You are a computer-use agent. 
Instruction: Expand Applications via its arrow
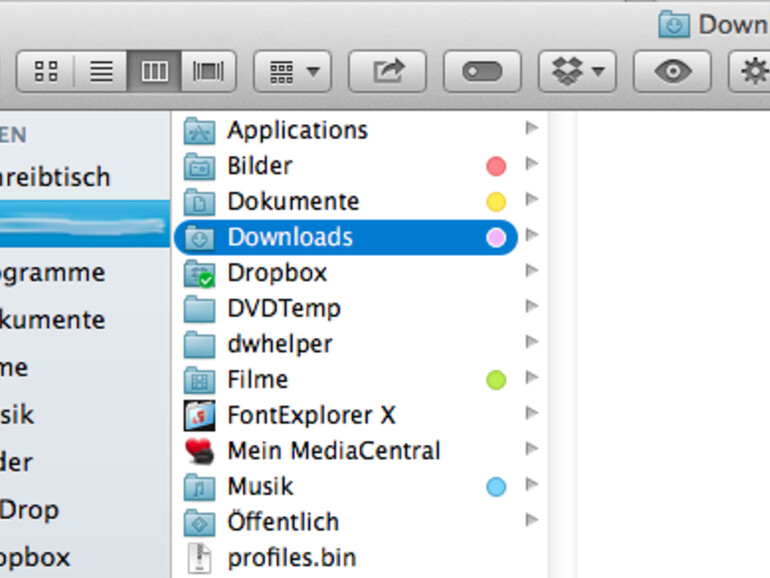(x=531, y=128)
